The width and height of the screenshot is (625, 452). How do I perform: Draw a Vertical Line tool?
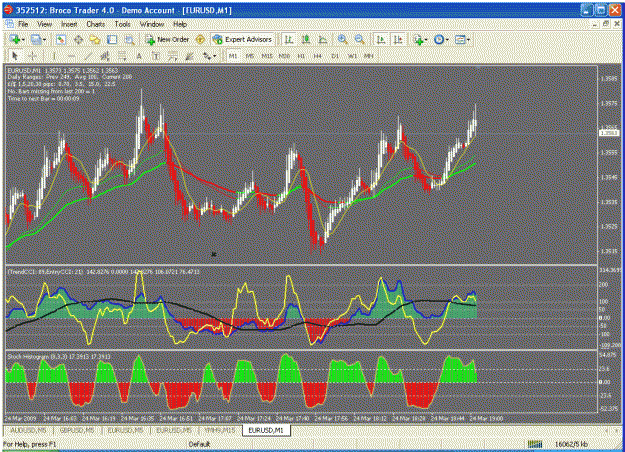tap(54, 56)
